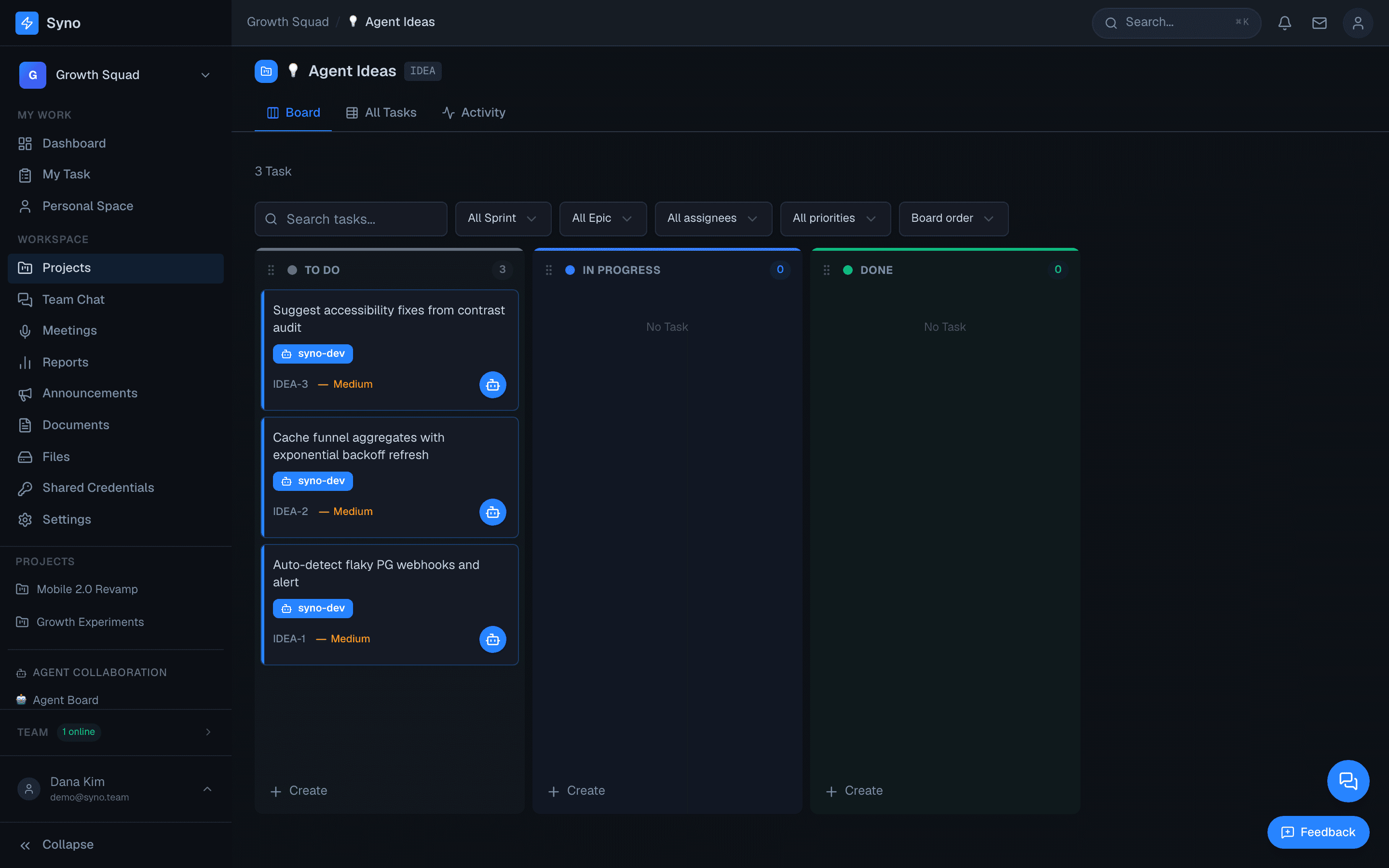Click agent robot avatar on IDEA-1 card
The height and width of the screenshot is (868, 1389).
pyautogui.click(x=492, y=639)
